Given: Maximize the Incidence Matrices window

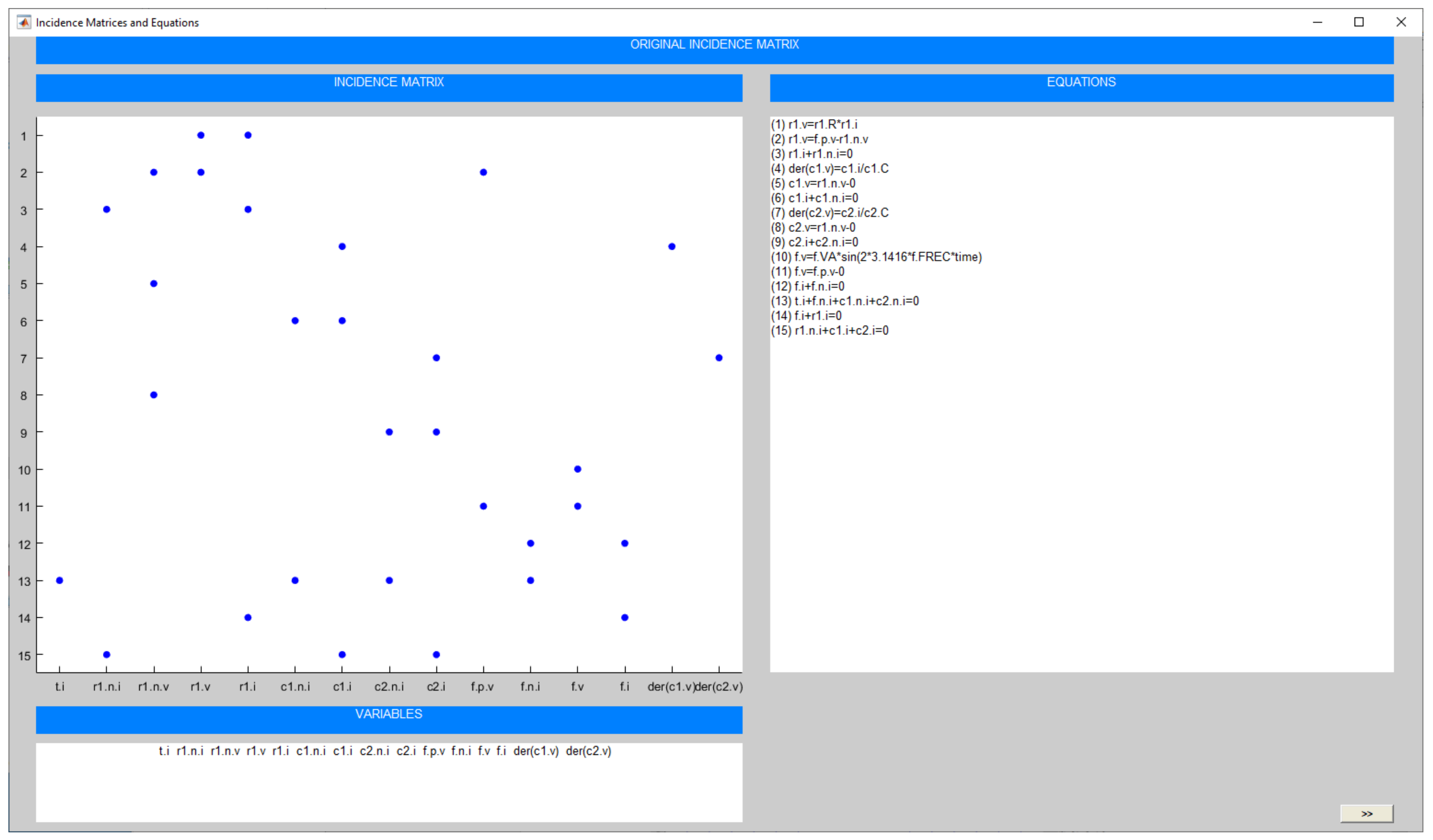Looking at the screenshot, I should click(x=1359, y=22).
